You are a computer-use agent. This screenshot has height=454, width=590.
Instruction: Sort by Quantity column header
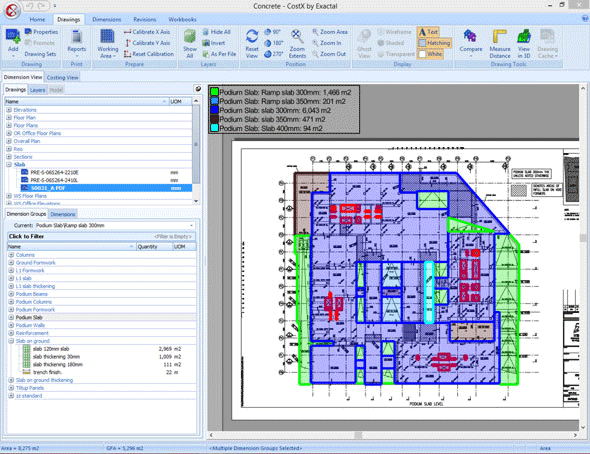coord(154,246)
